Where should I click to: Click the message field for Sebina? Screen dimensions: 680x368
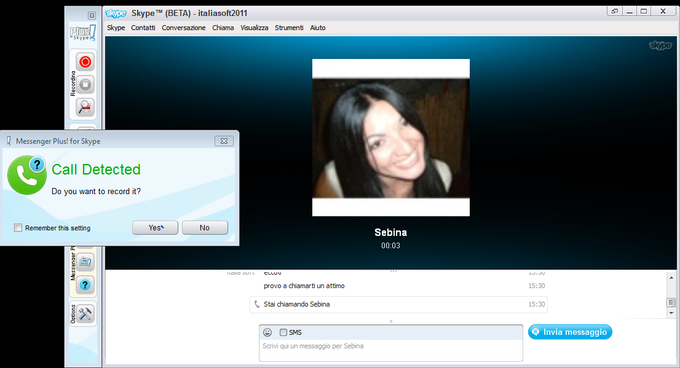391,350
